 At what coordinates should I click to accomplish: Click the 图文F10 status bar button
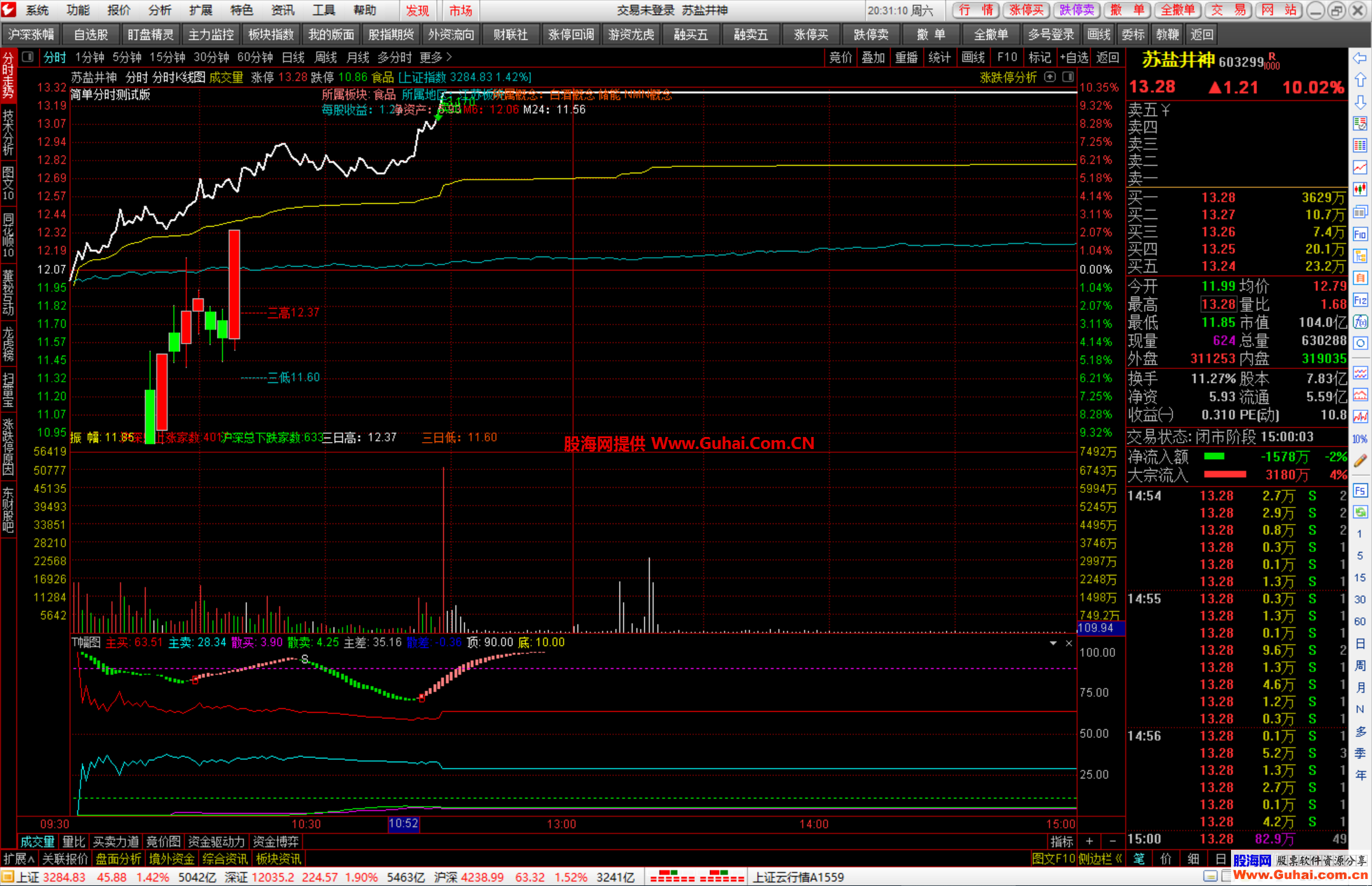(1054, 859)
